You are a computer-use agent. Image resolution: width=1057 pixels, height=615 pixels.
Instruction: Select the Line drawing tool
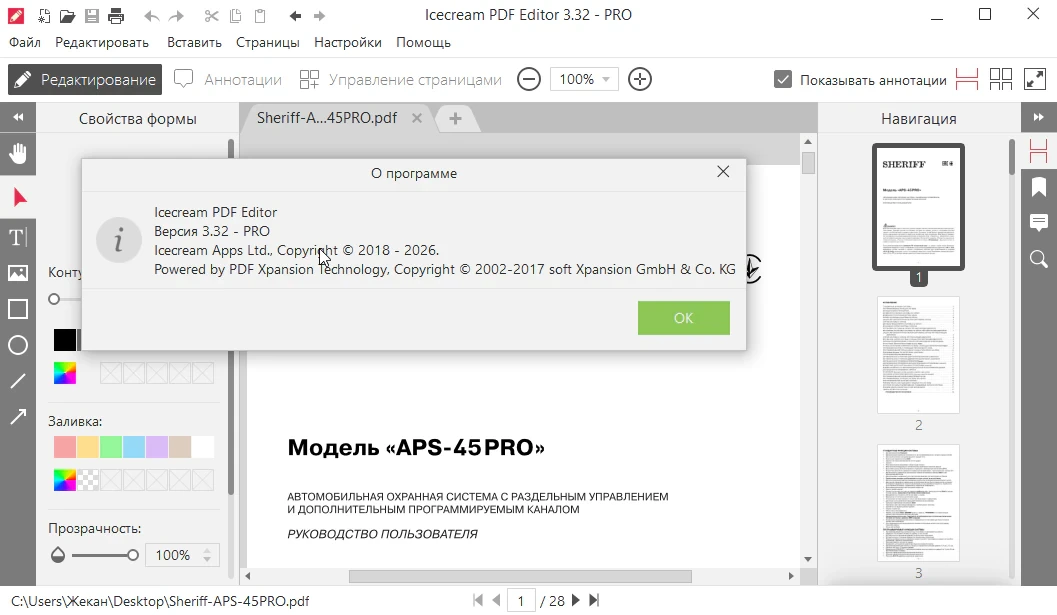pyautogui.click(x=18, y=381)
